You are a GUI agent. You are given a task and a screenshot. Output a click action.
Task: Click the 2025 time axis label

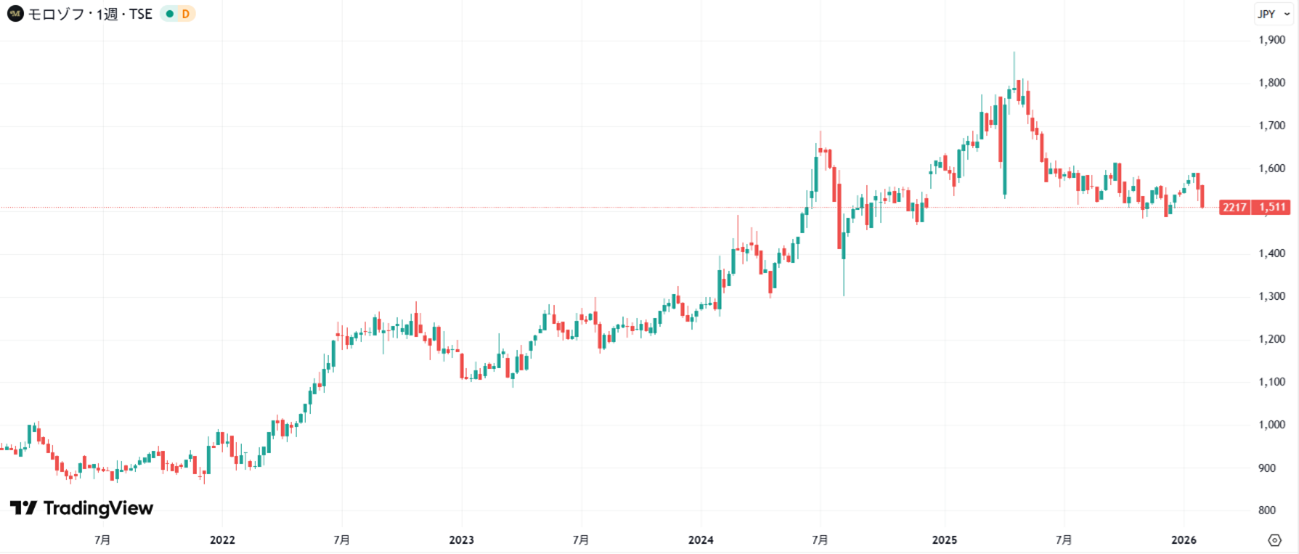click(x=945, y=540)
